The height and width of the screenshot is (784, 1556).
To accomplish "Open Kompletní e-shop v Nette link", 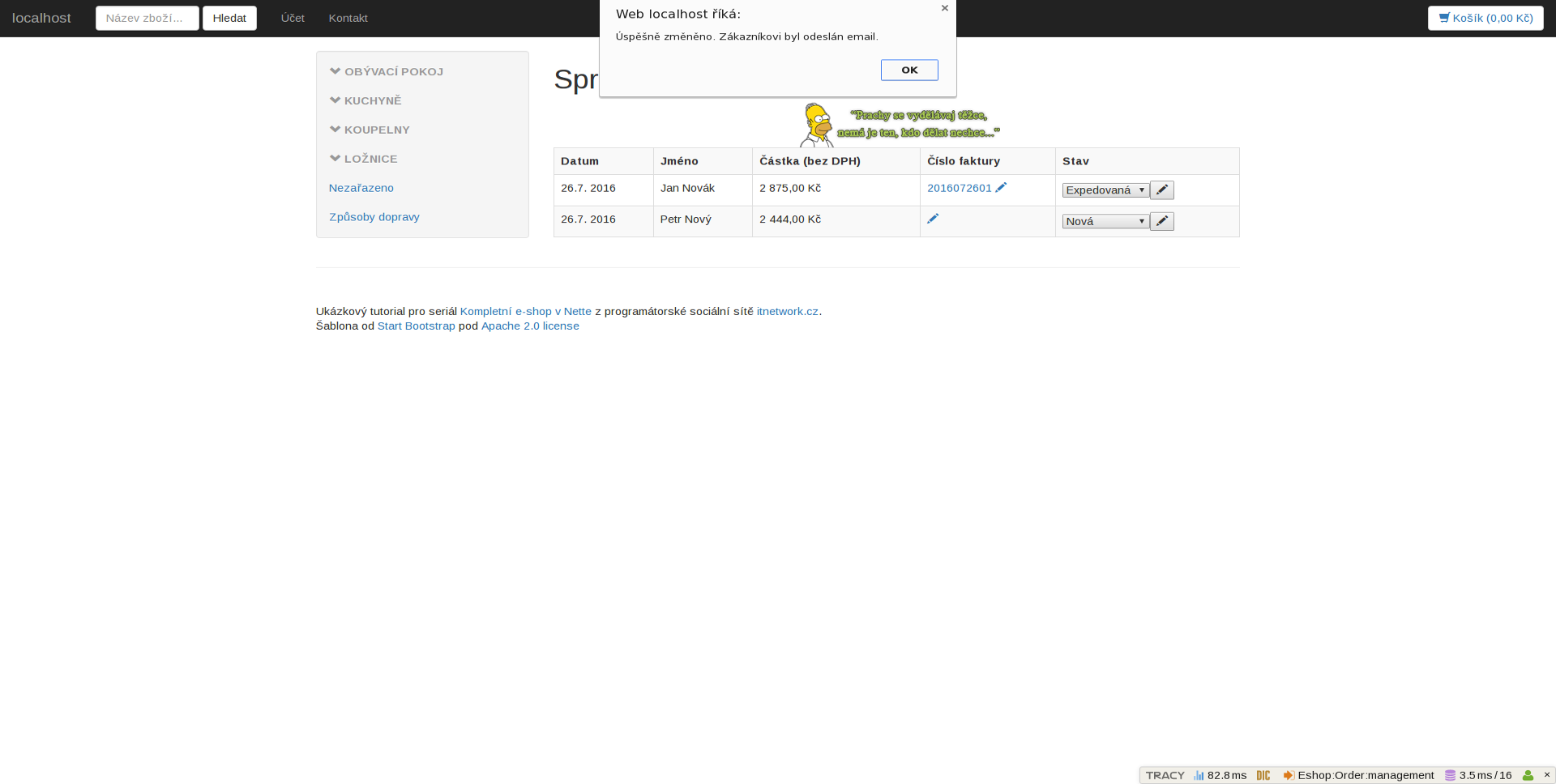I will point(526,311).
